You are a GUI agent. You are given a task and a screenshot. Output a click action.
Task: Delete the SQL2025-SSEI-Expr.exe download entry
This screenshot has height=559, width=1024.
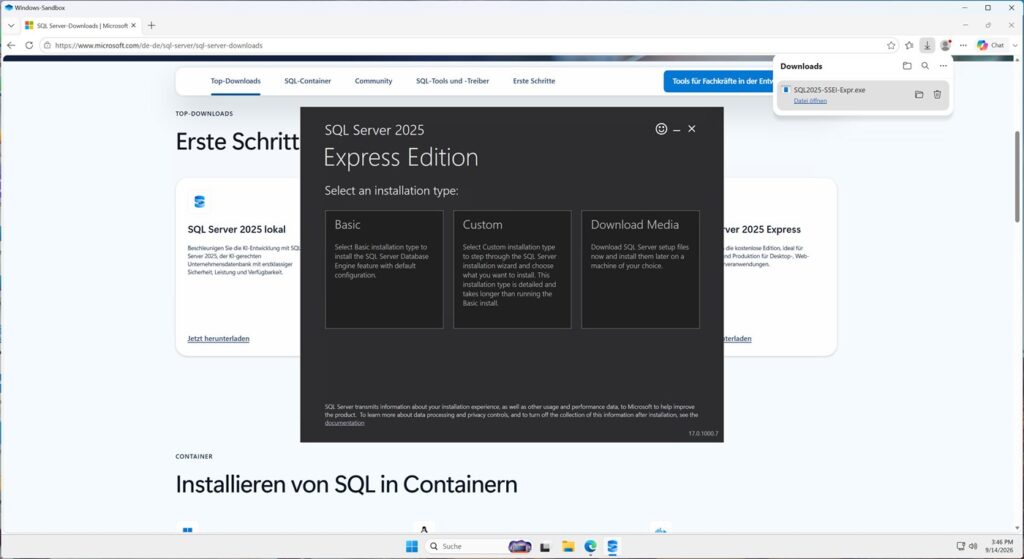coord(937,95)
